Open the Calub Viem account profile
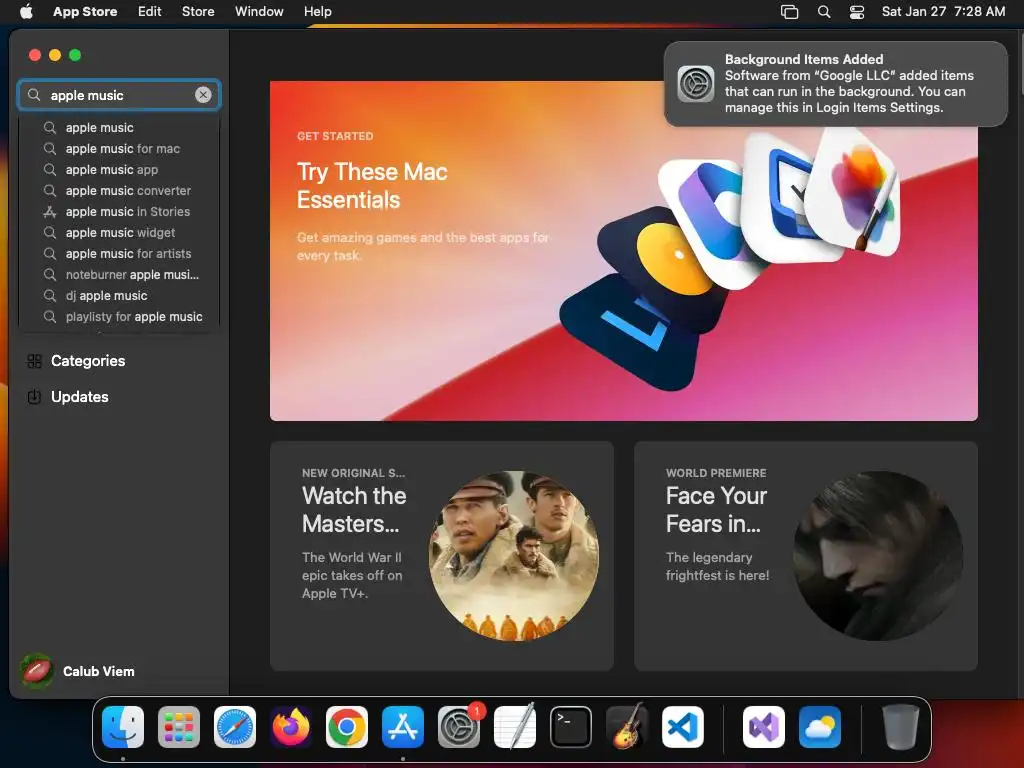 pos(78,671)
